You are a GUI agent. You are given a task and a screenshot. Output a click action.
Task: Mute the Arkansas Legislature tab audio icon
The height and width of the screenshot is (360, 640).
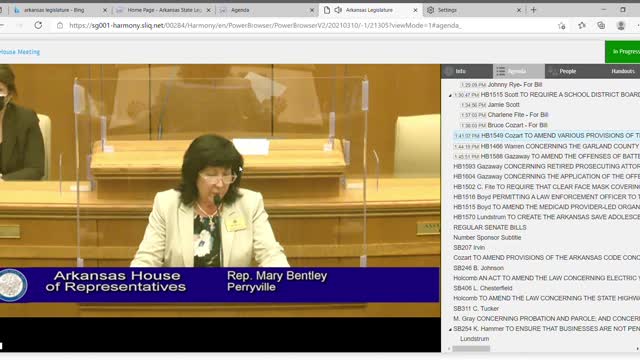338,10
